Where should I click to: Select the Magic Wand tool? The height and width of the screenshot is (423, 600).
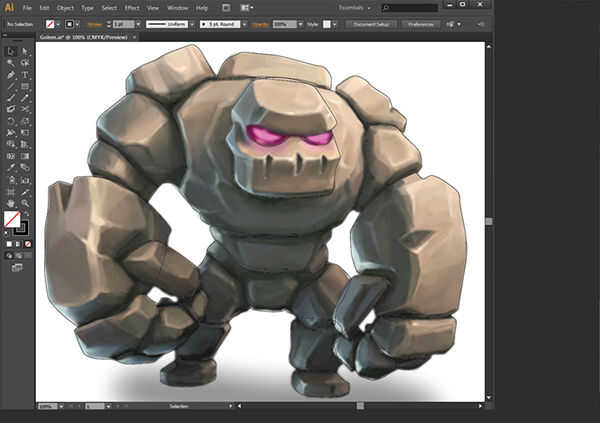(x=11, y=63)
